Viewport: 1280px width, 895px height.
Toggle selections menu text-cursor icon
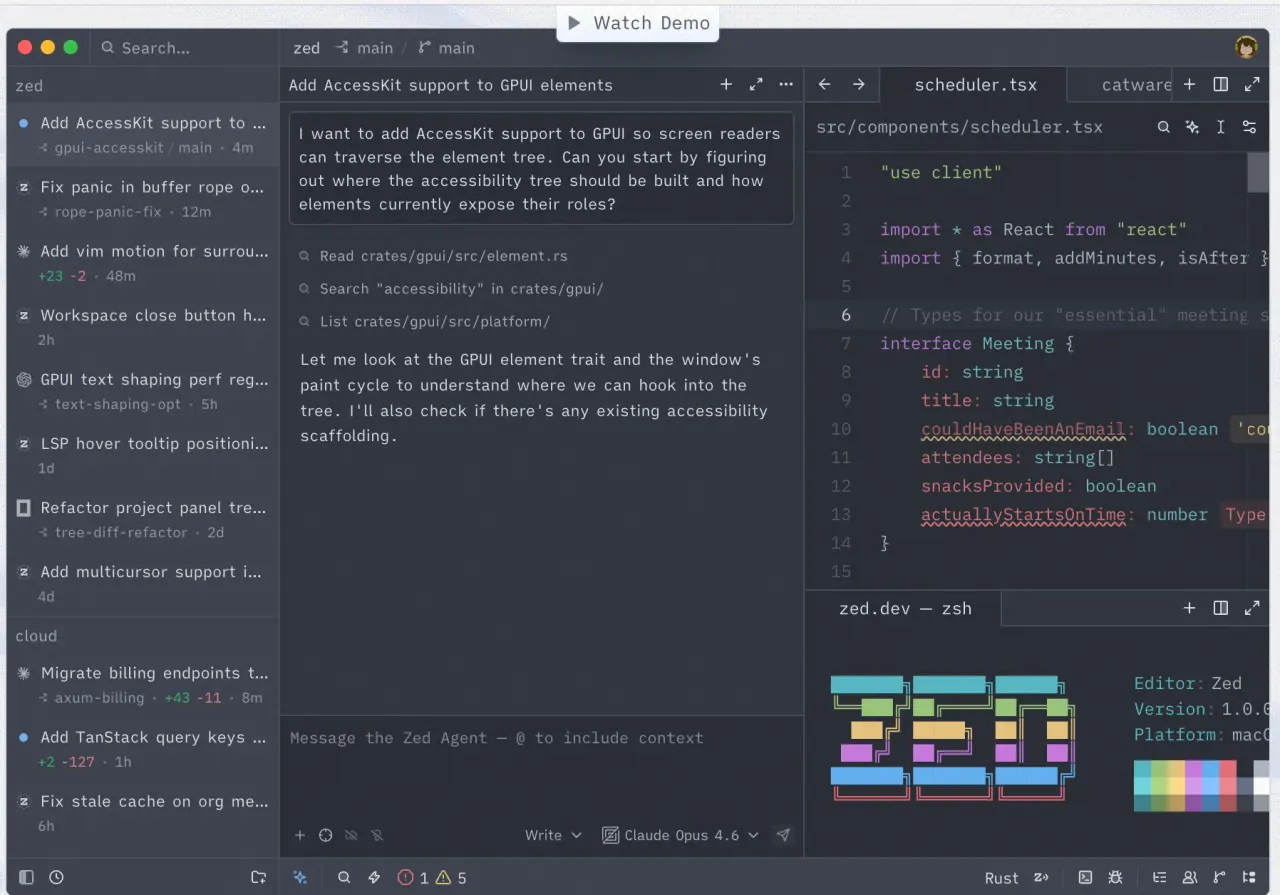[1220, 127]
